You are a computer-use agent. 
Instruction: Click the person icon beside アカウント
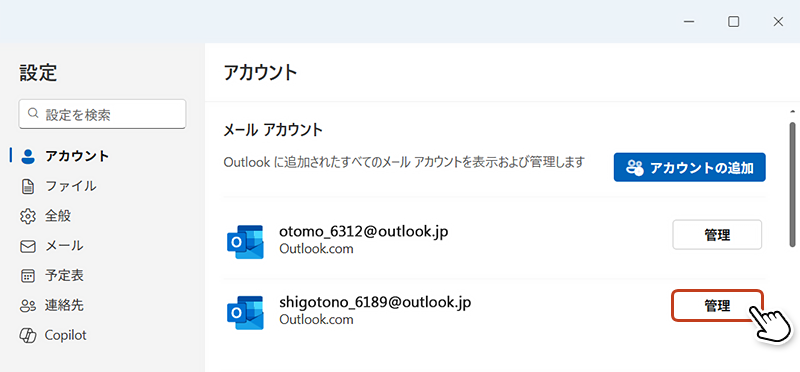pos(28,157)
